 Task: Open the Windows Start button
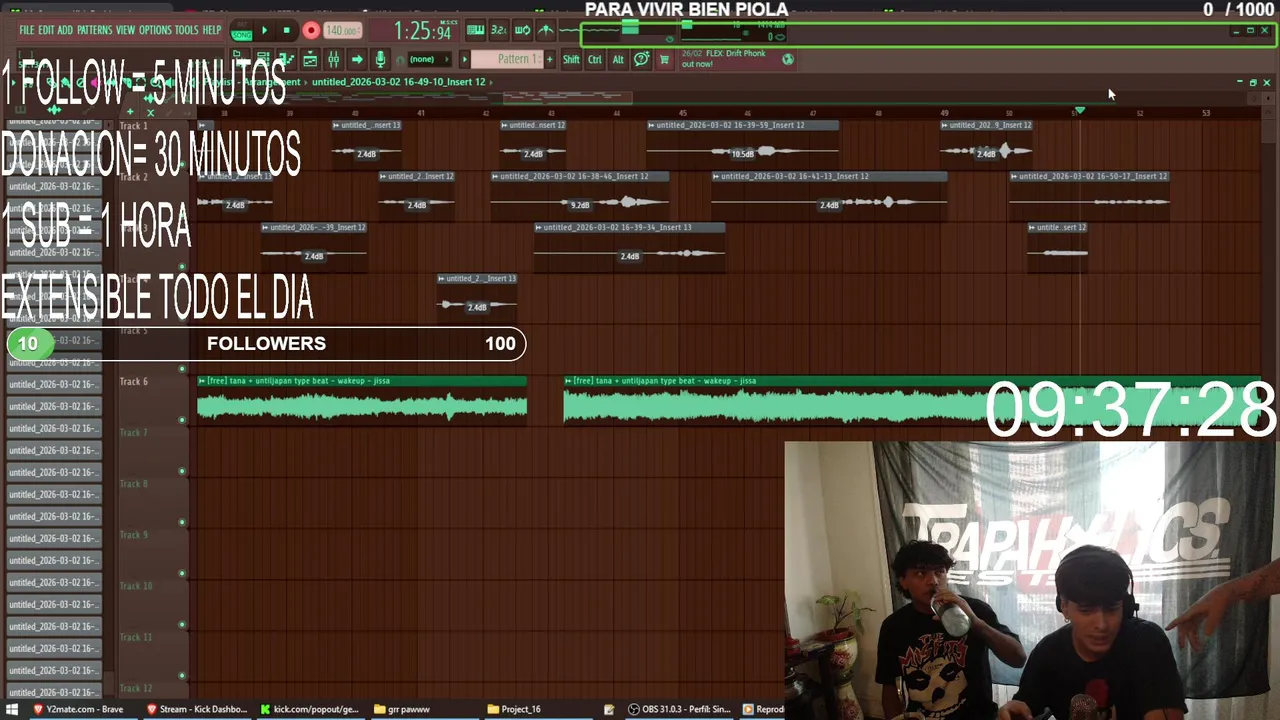(x=13, y=709)
